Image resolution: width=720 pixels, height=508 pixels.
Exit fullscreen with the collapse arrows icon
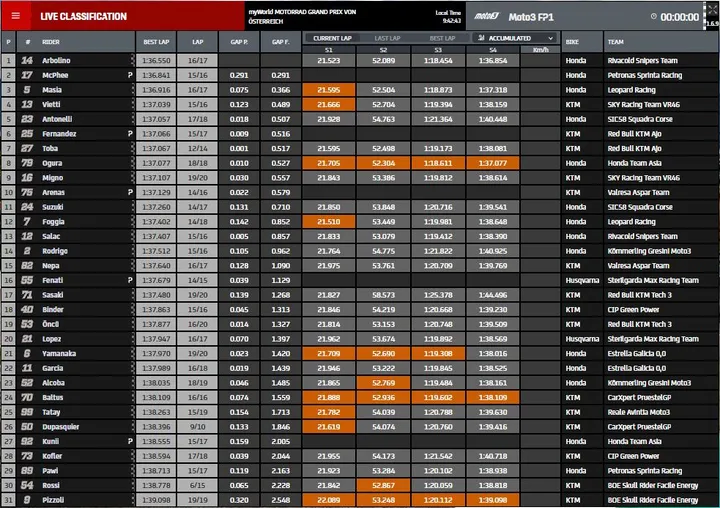pos(711,9)
